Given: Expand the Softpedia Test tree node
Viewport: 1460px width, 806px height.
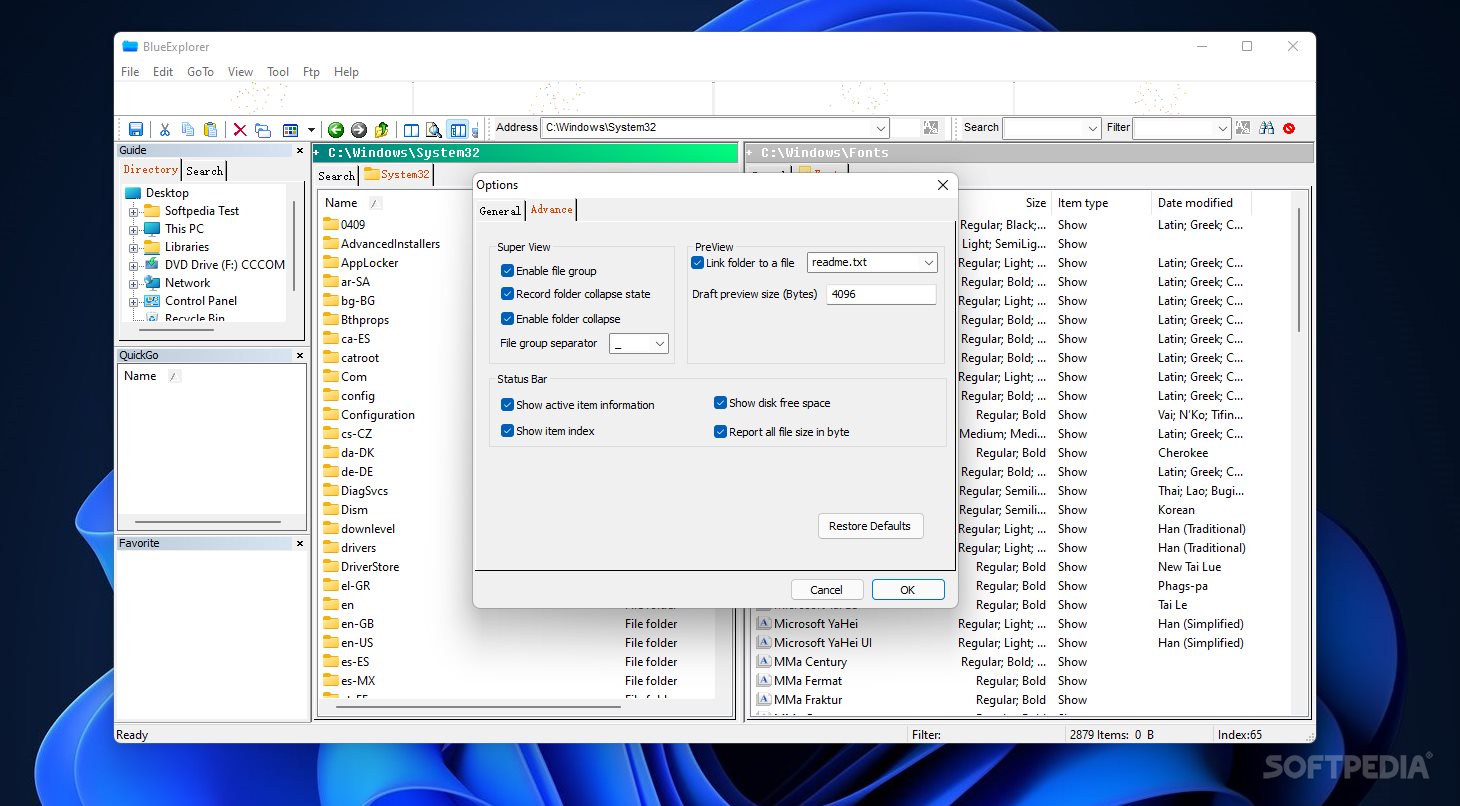Looking at the screenshot, I should [133, 212].
